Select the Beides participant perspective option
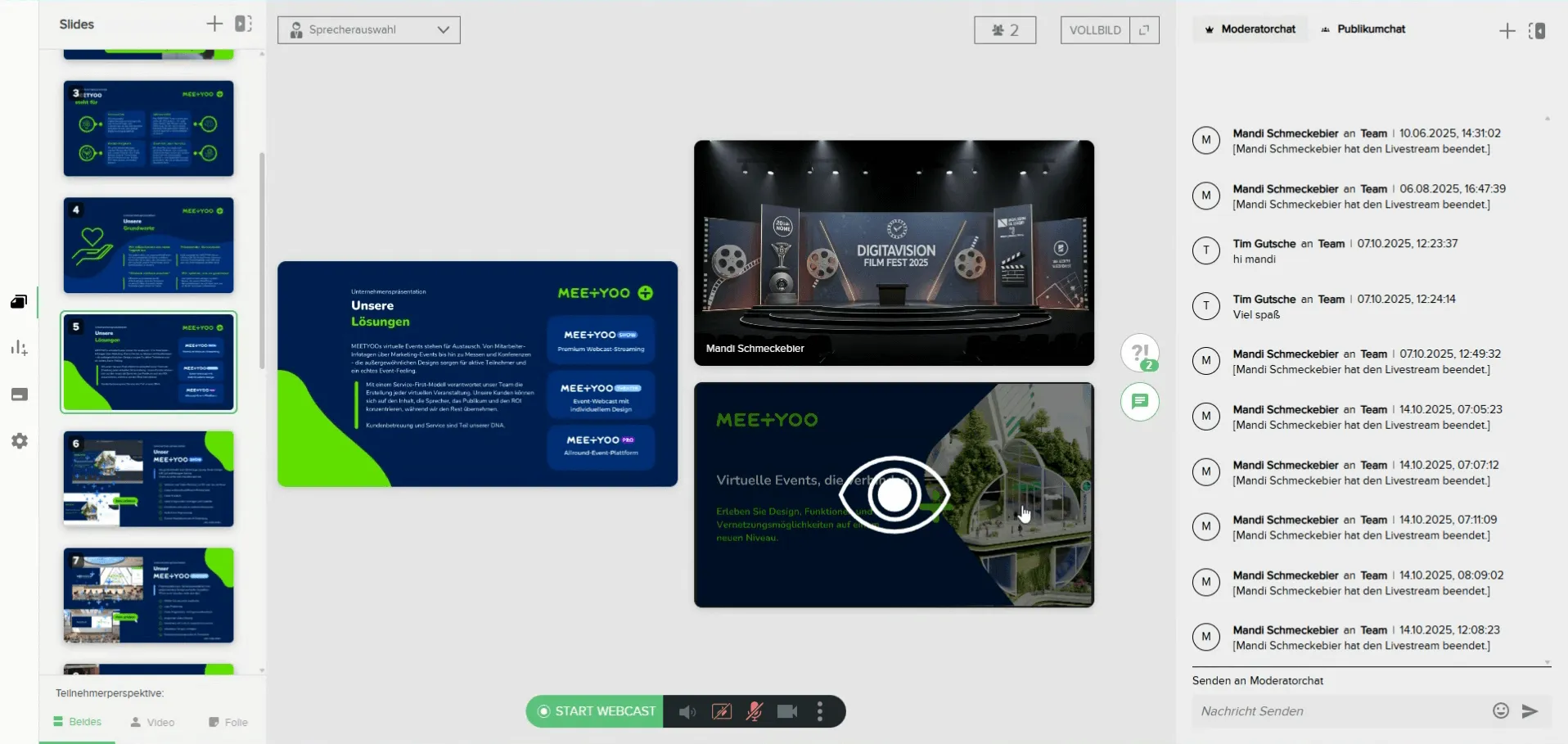This screenshot has height=744, width=1568. point(78,722)
